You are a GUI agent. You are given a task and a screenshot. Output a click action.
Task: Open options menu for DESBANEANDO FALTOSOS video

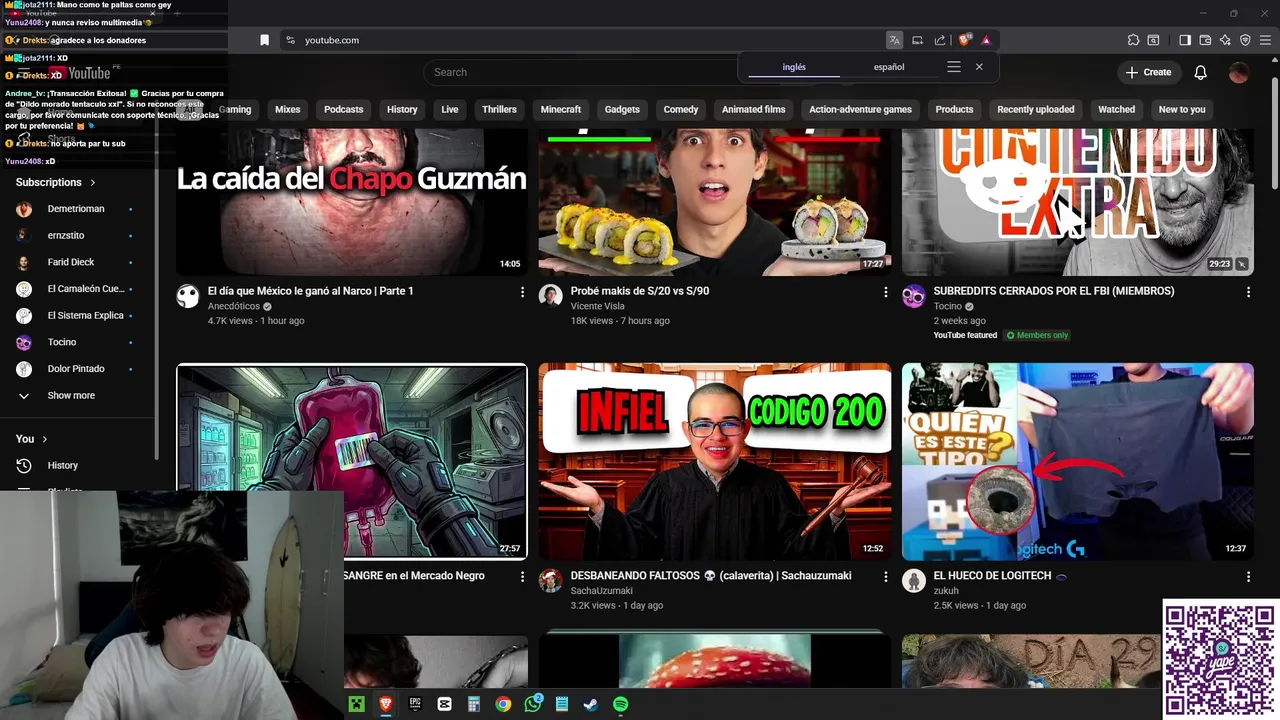885,577
